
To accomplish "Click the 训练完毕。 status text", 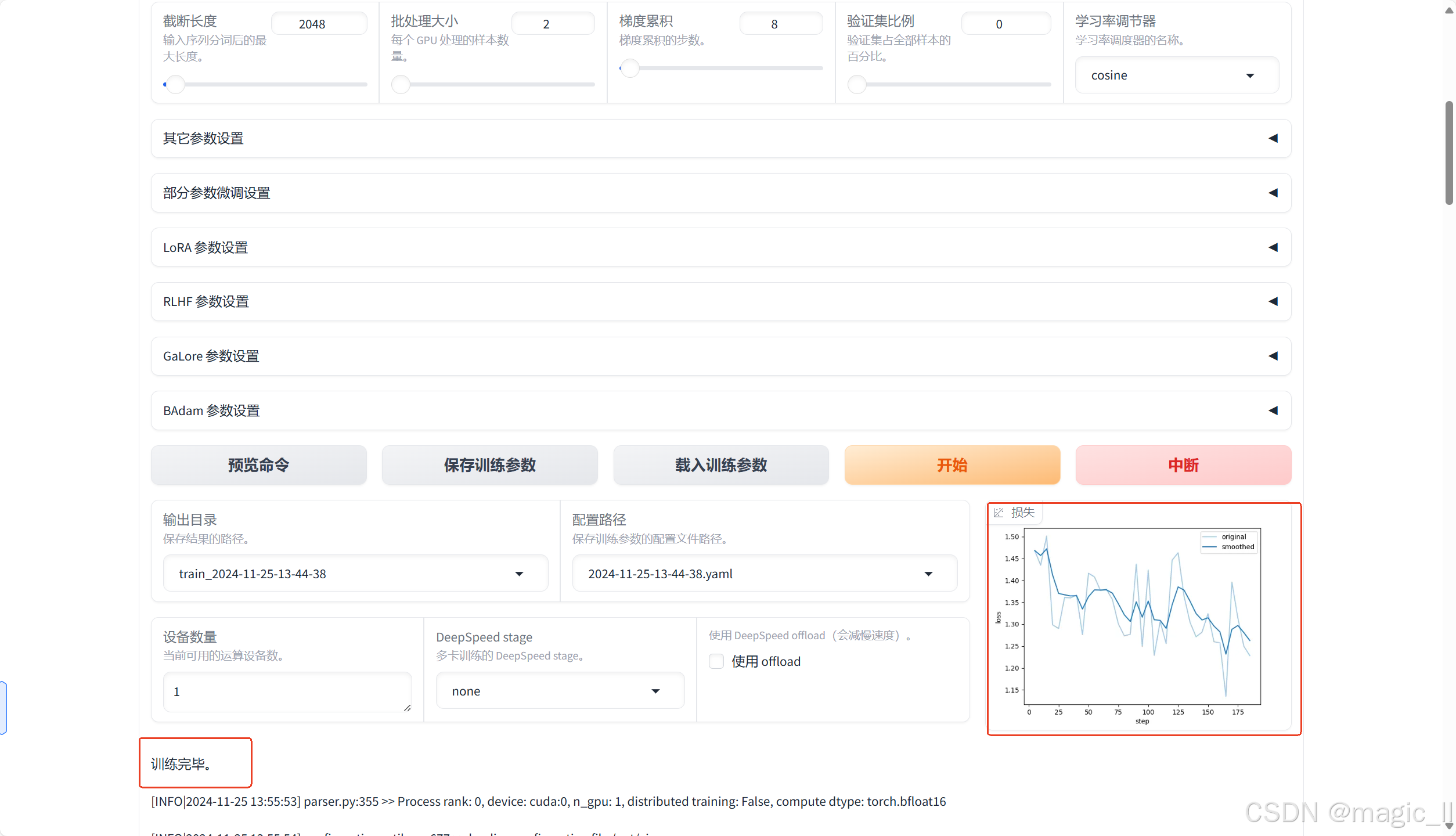I will tap(181, 764).
